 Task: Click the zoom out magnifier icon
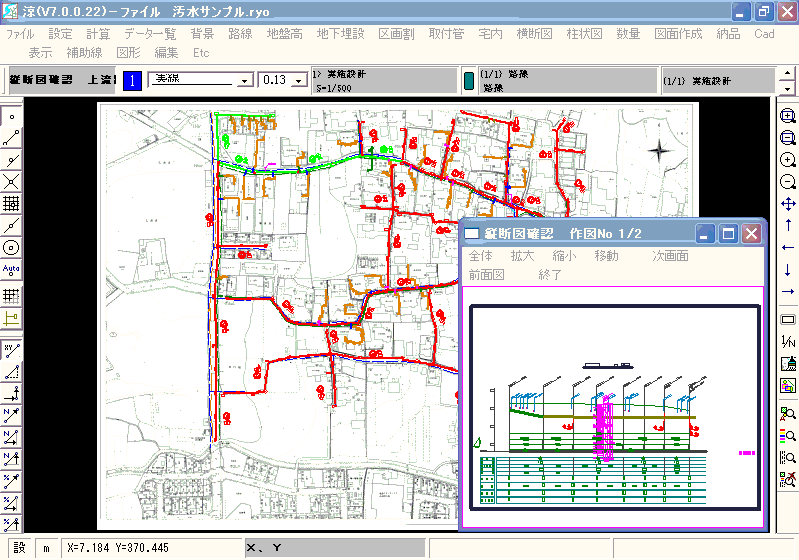pos(788,182)
